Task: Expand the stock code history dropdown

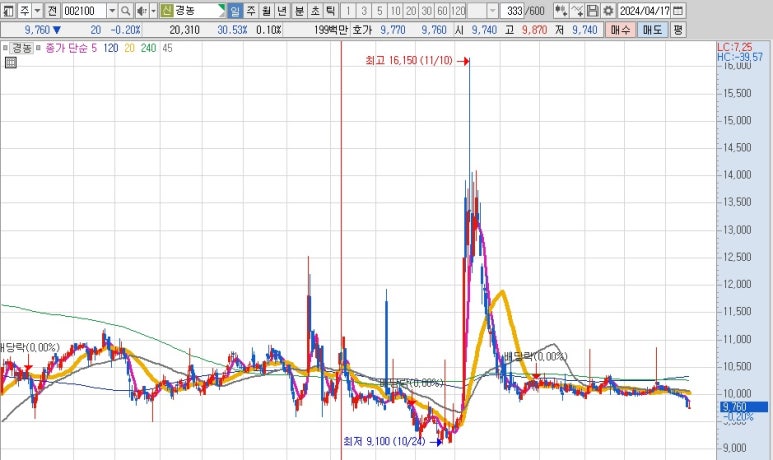Action: 112,10
